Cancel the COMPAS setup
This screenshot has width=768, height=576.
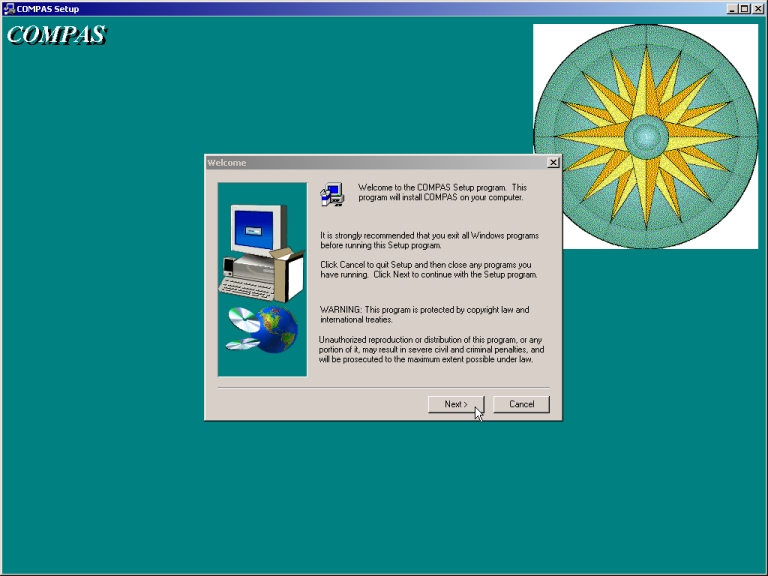[521, 404]
